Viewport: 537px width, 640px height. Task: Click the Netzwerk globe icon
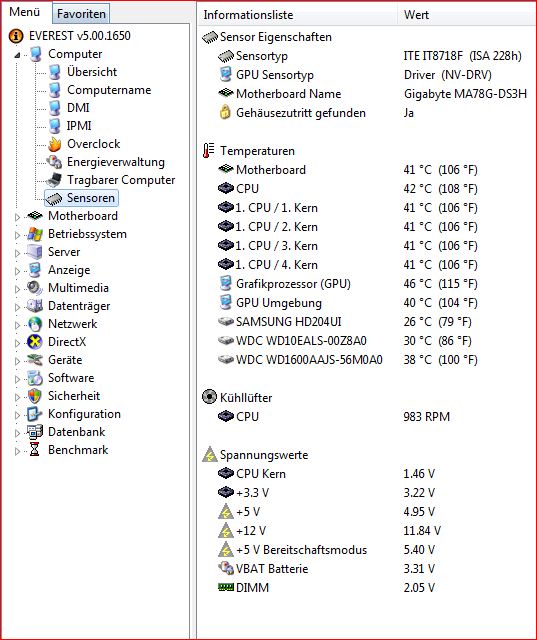coord(35,324)
